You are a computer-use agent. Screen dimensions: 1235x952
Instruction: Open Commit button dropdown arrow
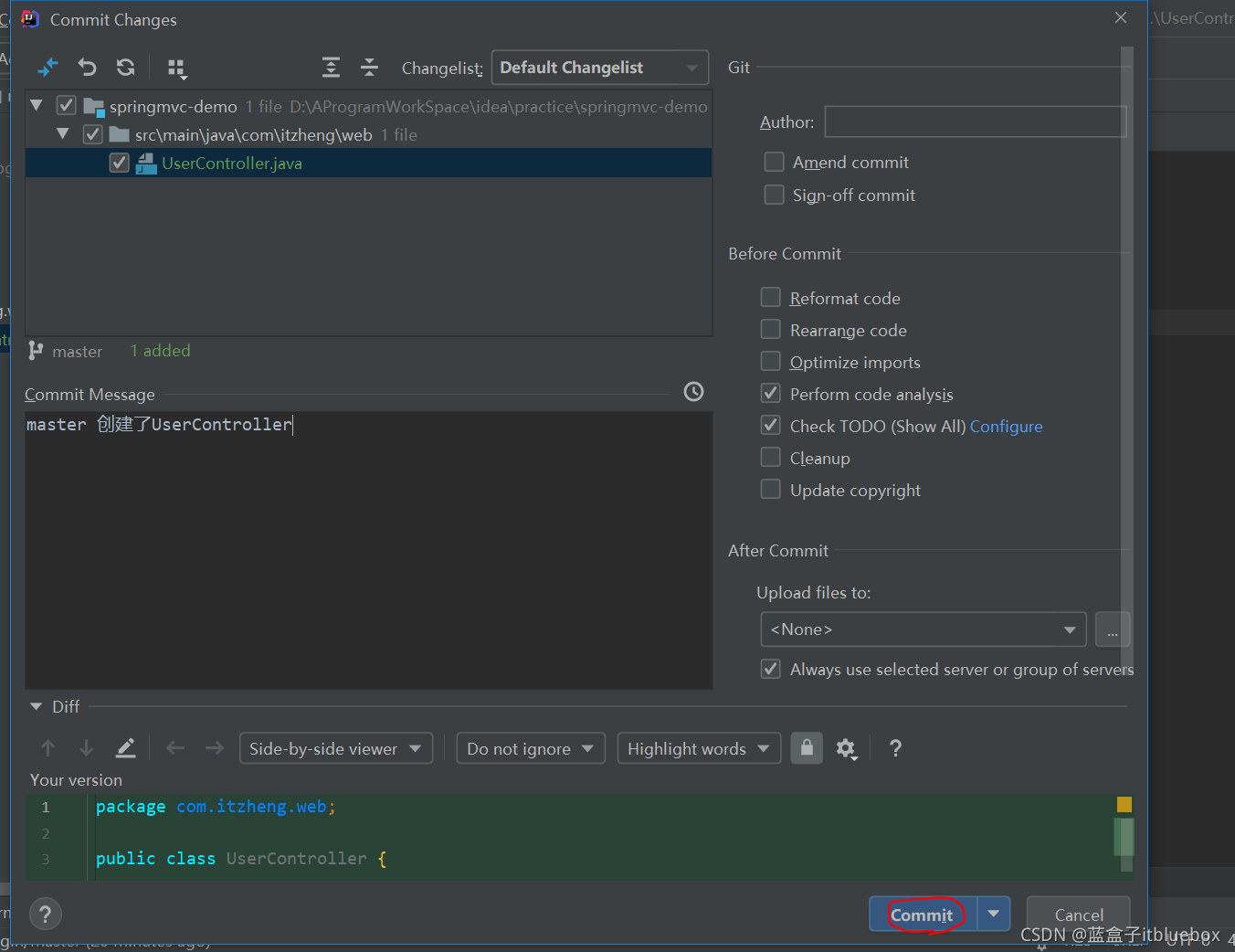(994, 914)
